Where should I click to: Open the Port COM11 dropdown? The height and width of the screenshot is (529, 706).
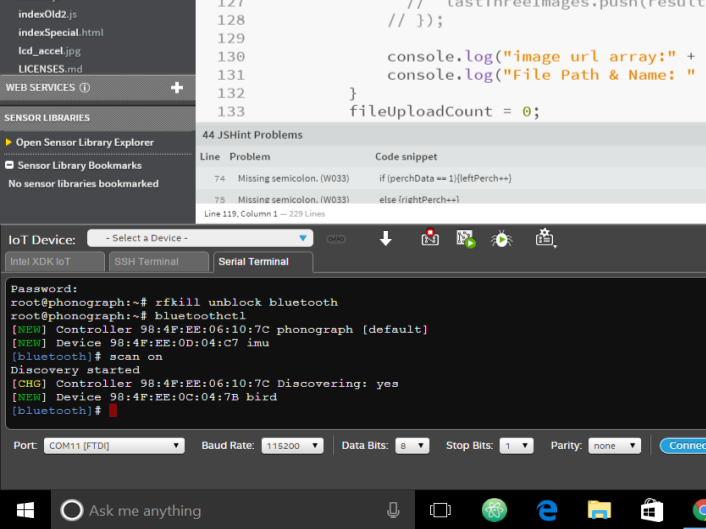click(x=113, y=446)
